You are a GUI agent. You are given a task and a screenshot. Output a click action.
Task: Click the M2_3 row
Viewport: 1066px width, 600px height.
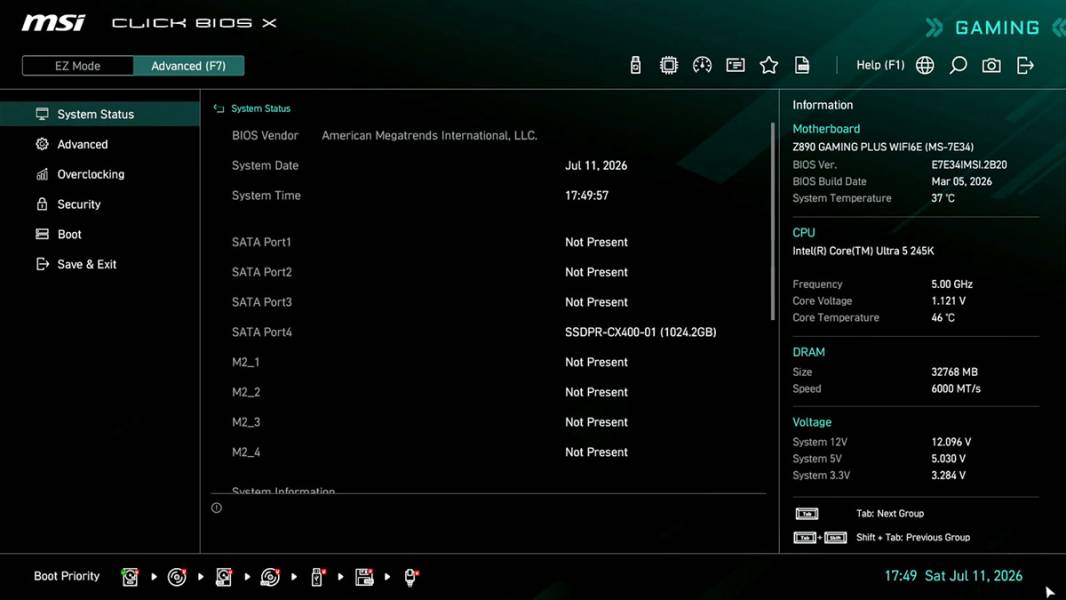coord(489,421)
